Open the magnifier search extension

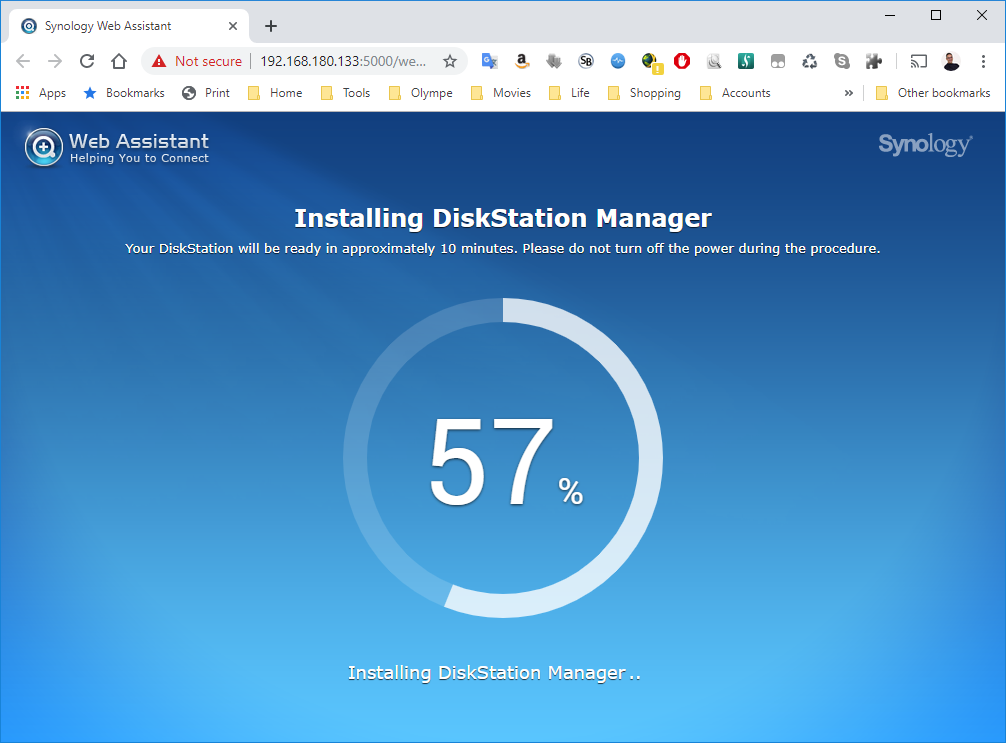click(x=714, y=61)
